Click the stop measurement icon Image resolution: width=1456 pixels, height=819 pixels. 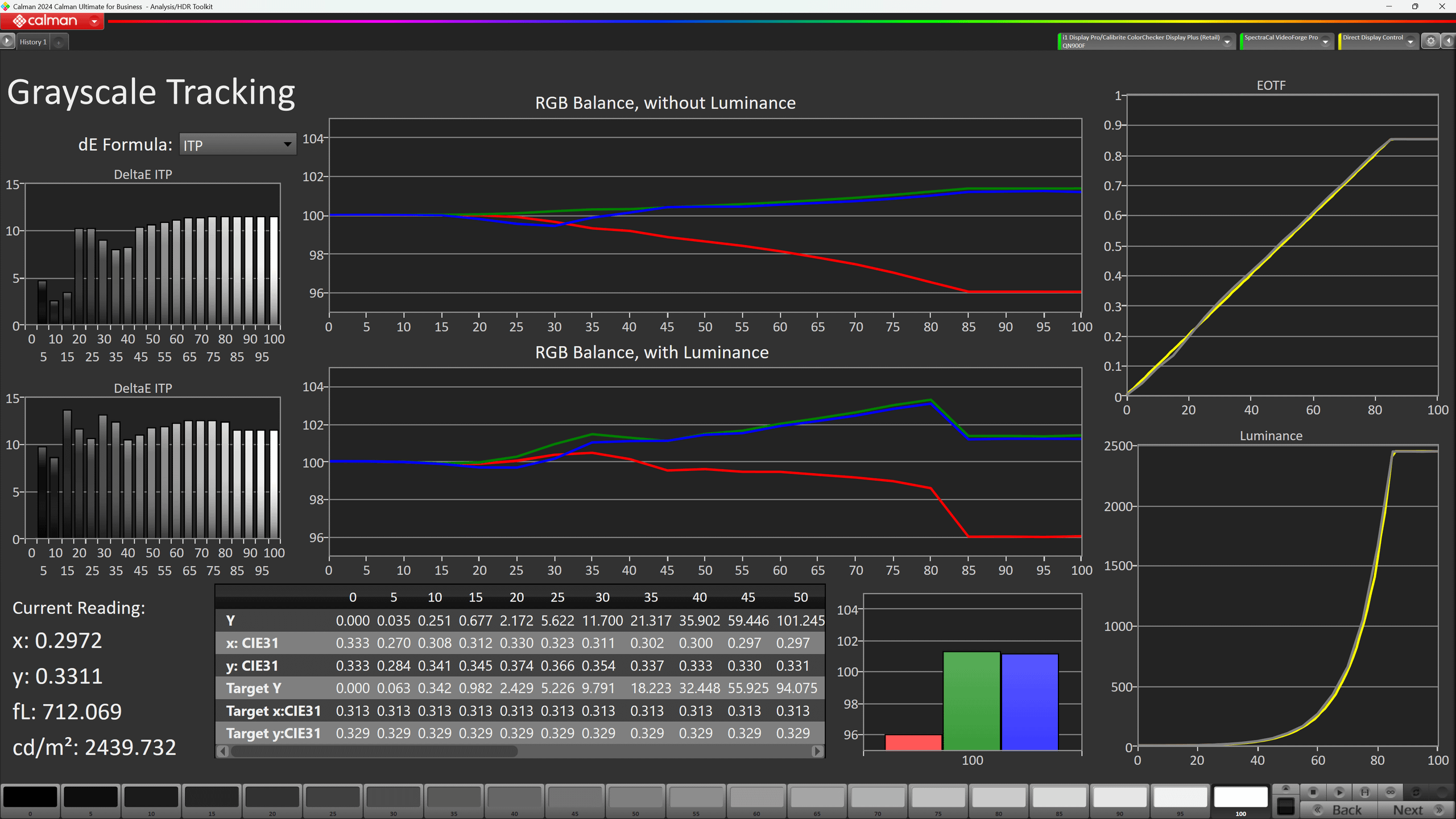(1313, 792)
